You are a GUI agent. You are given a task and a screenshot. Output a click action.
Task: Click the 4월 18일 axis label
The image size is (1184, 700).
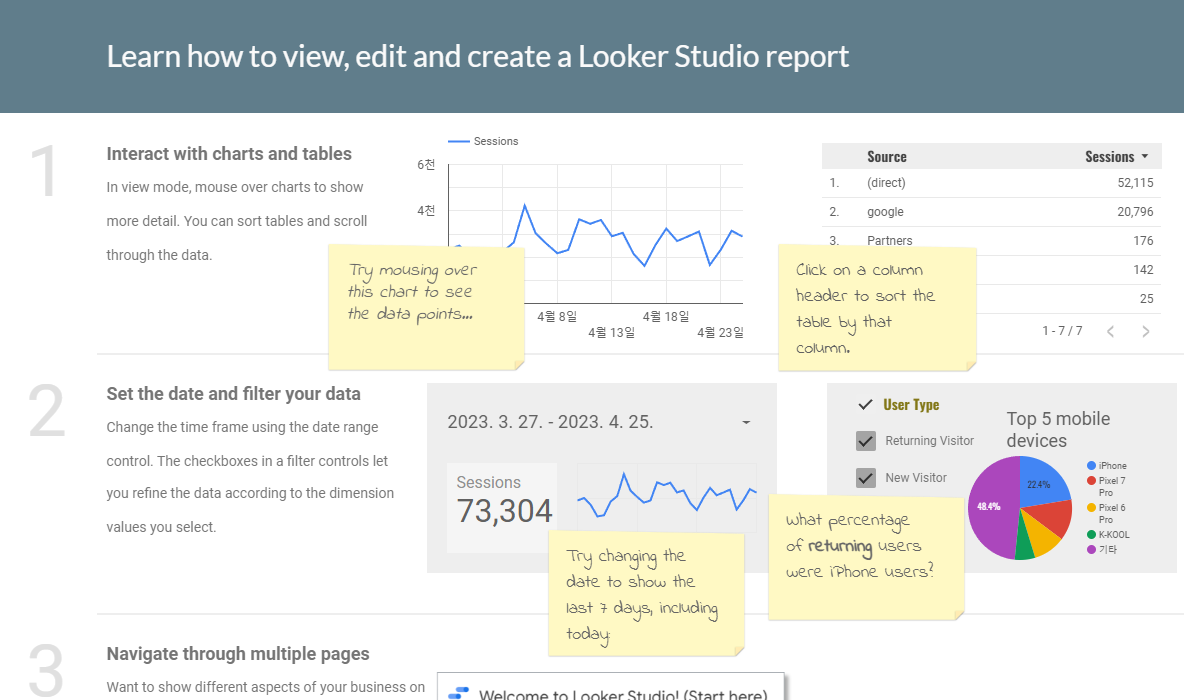click(666, 316)
